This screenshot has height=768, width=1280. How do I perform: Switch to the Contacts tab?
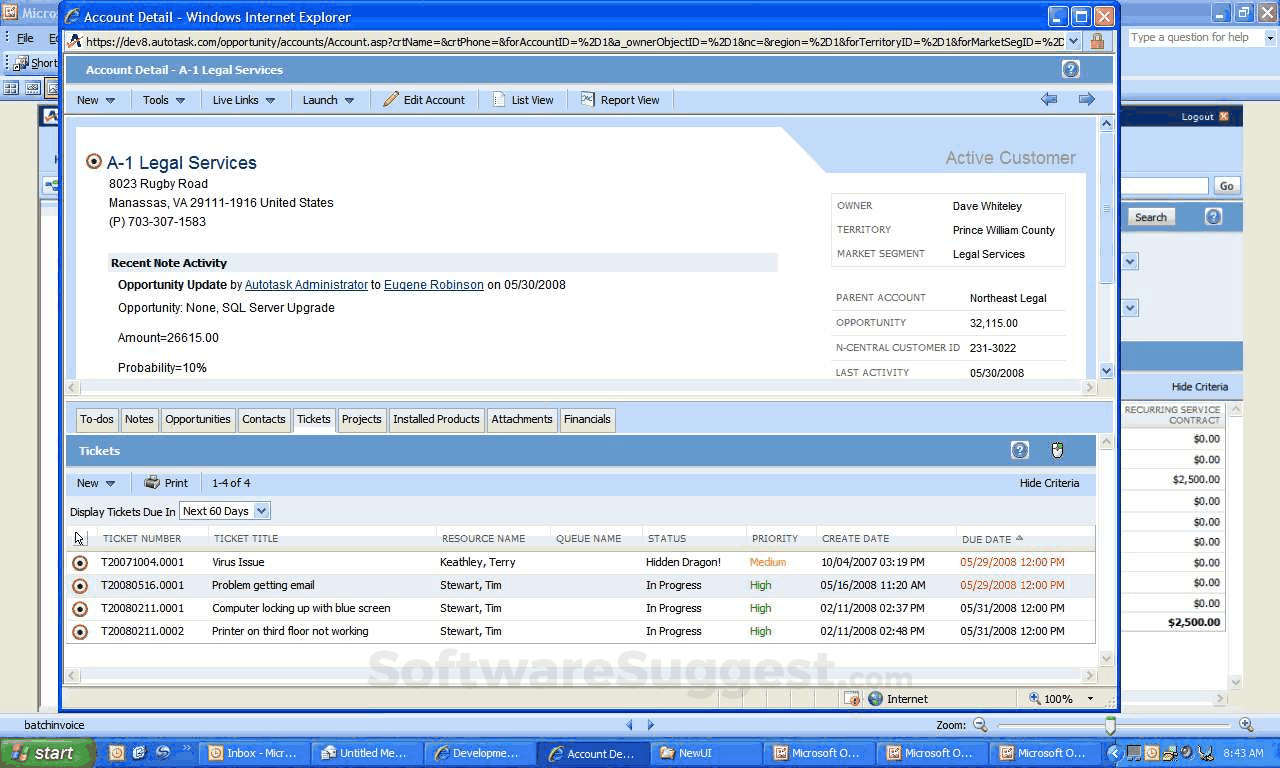(263, 419)
